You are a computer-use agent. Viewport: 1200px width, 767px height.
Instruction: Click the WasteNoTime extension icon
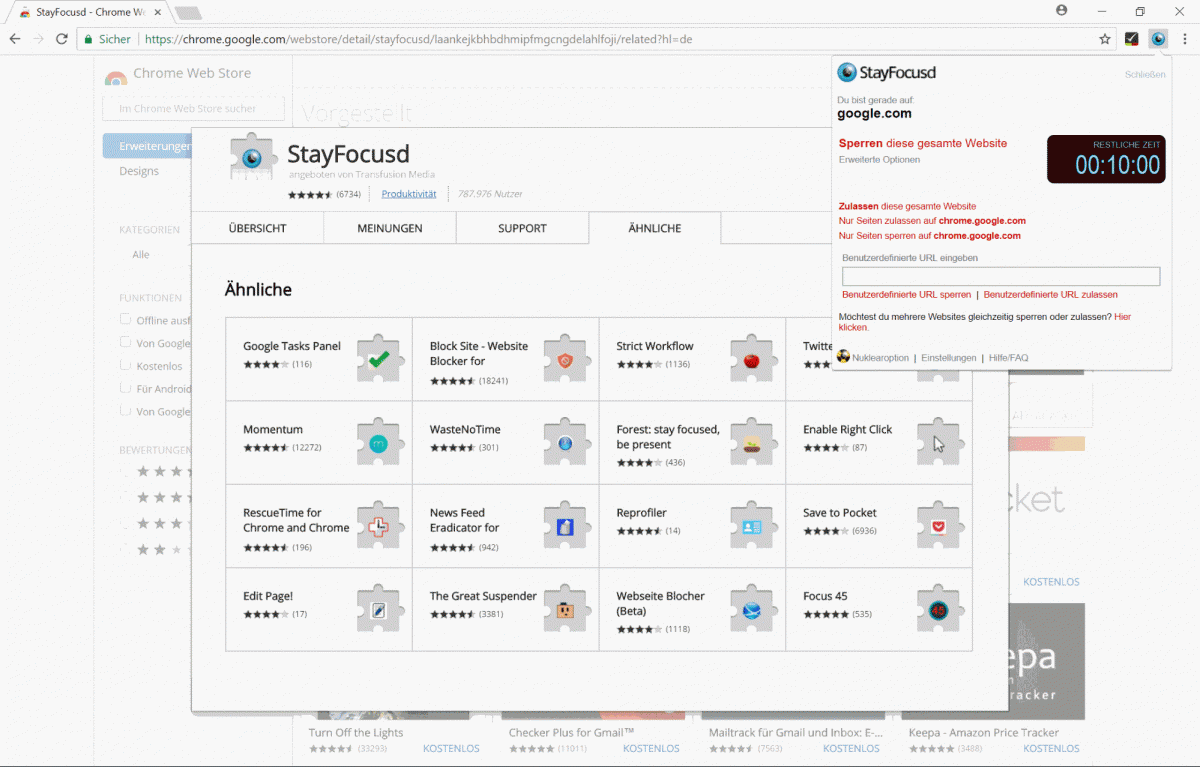pos(565,441)
